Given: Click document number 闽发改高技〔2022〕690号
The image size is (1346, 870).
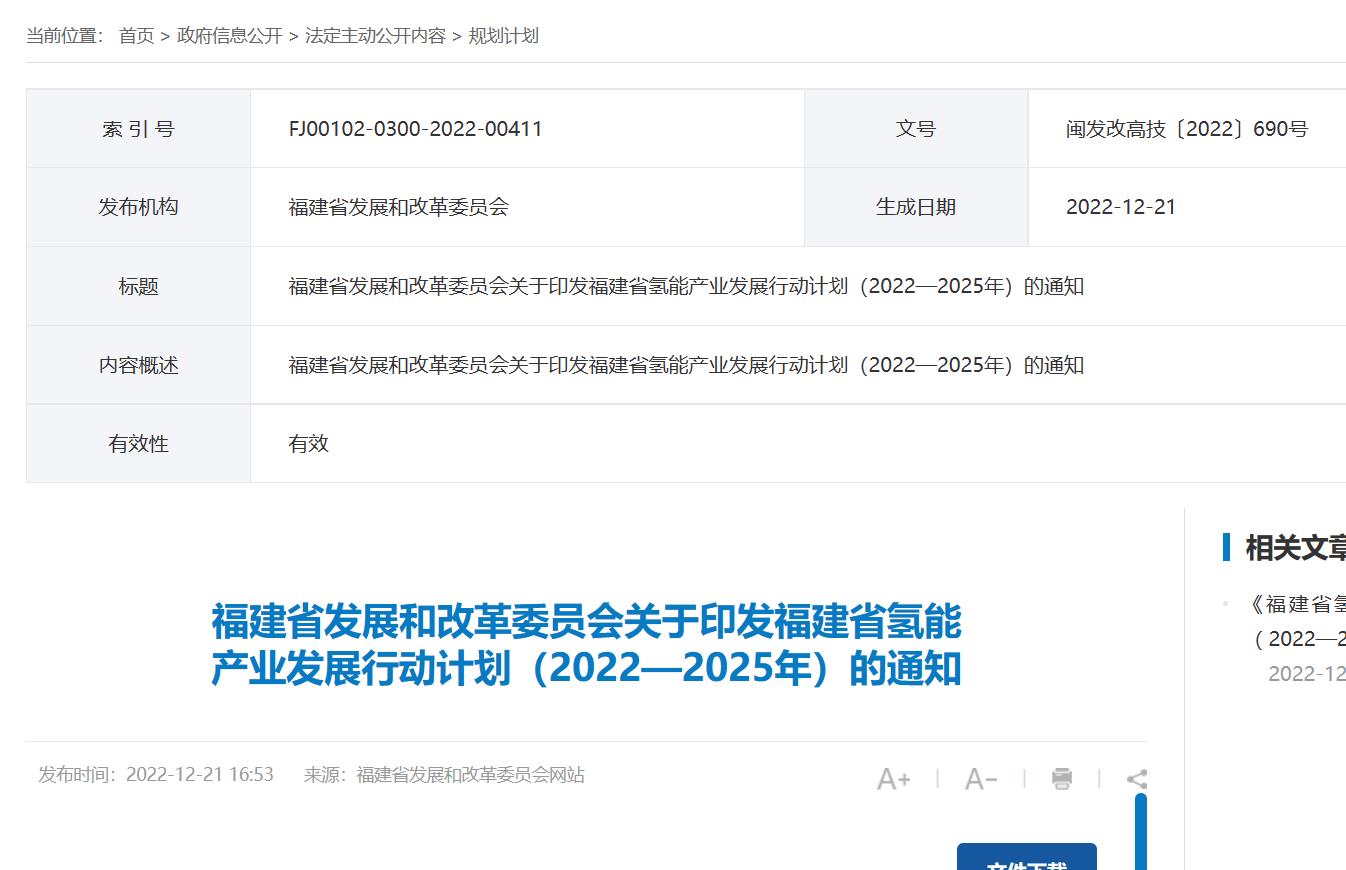Looking at the screenshot, I should coord(1186,129).
